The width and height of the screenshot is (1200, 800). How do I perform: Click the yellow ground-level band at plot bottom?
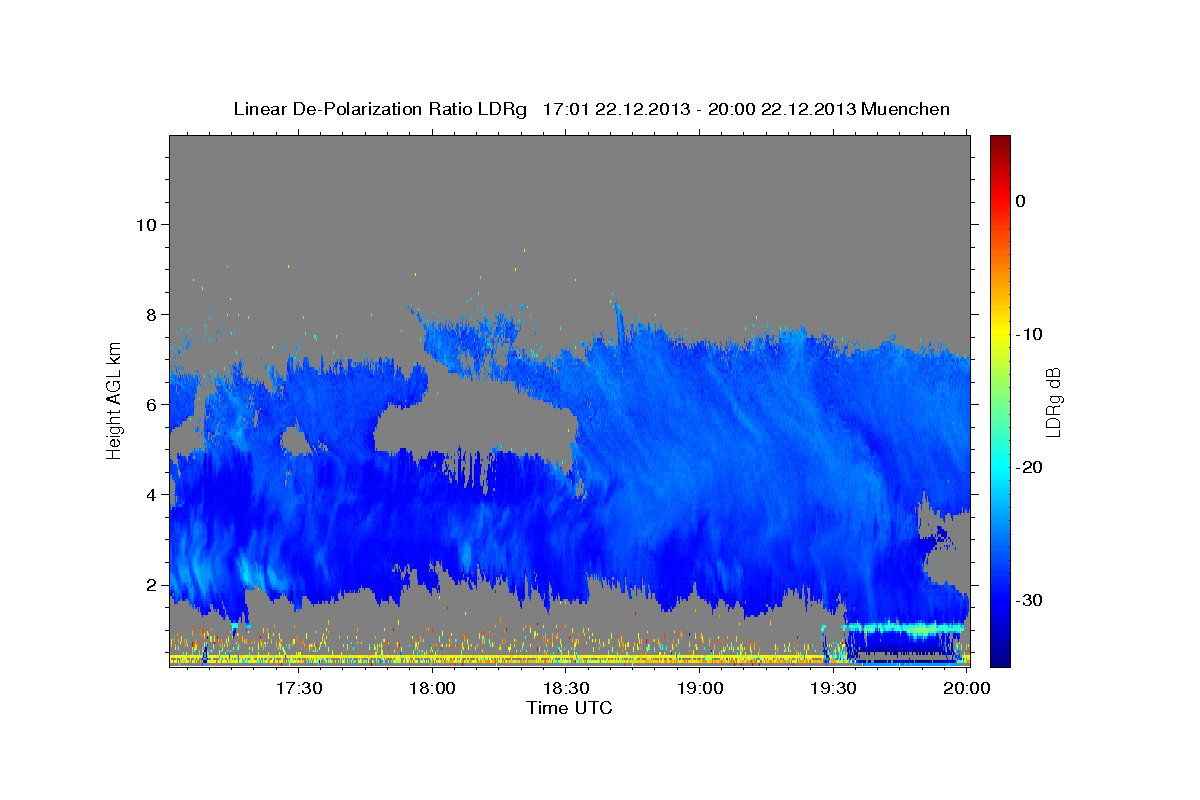point(500,657)
